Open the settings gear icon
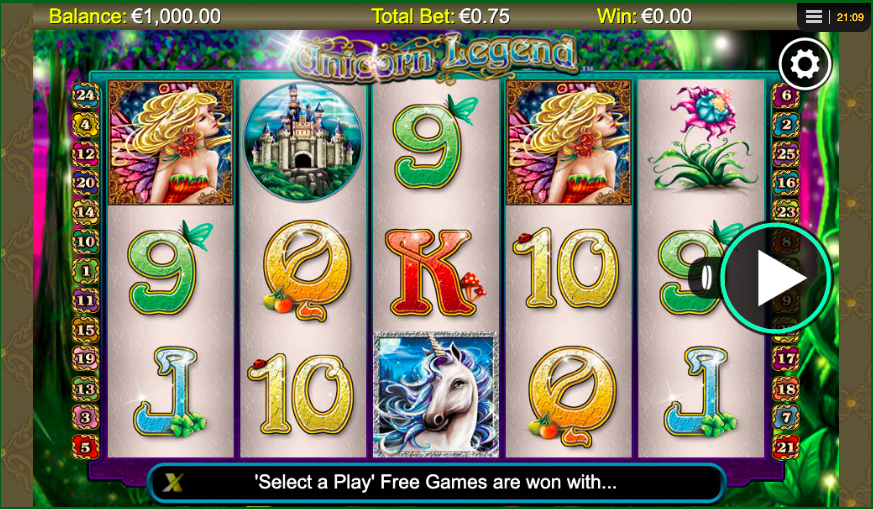This screenshot has width=873, height=509. point(805,65)
